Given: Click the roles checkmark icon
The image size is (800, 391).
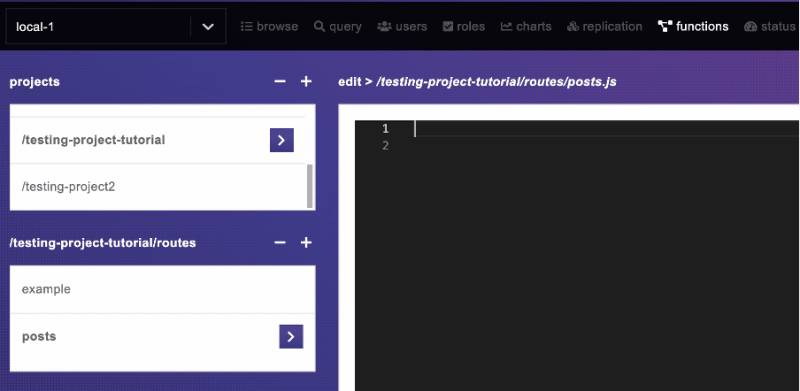Looking at the screenshot, I should pyautogui.click(x=448, y=27).
